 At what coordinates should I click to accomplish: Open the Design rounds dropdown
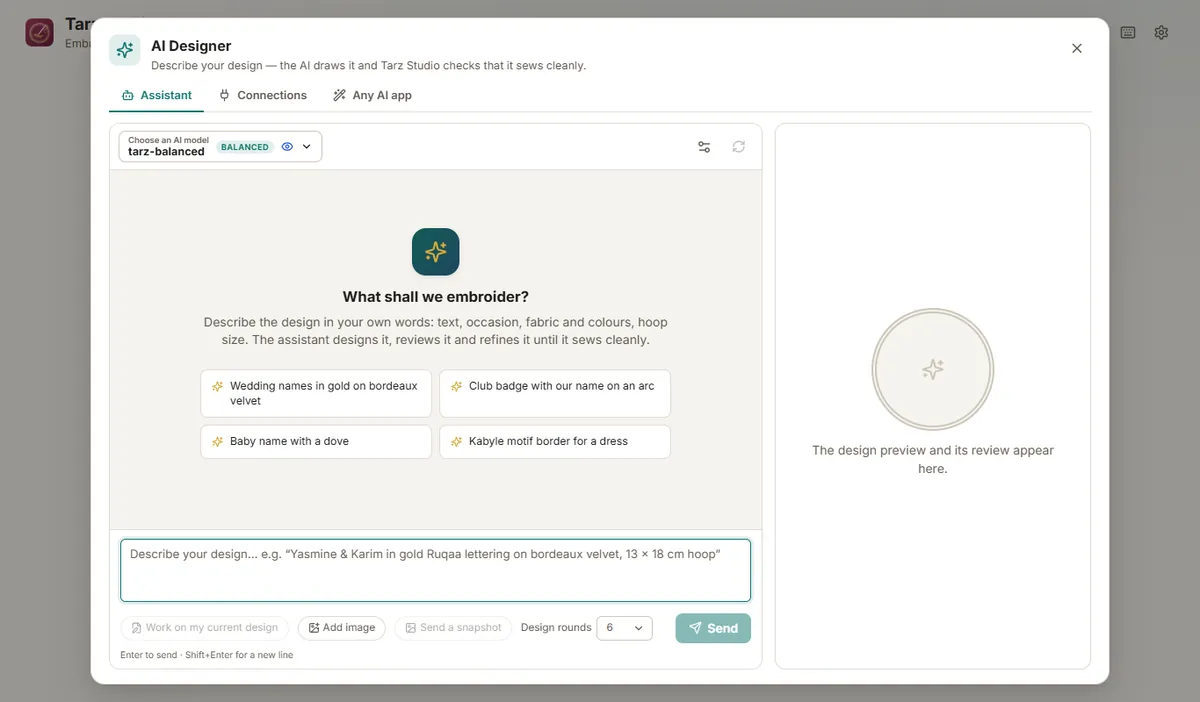tap(625, 628)
